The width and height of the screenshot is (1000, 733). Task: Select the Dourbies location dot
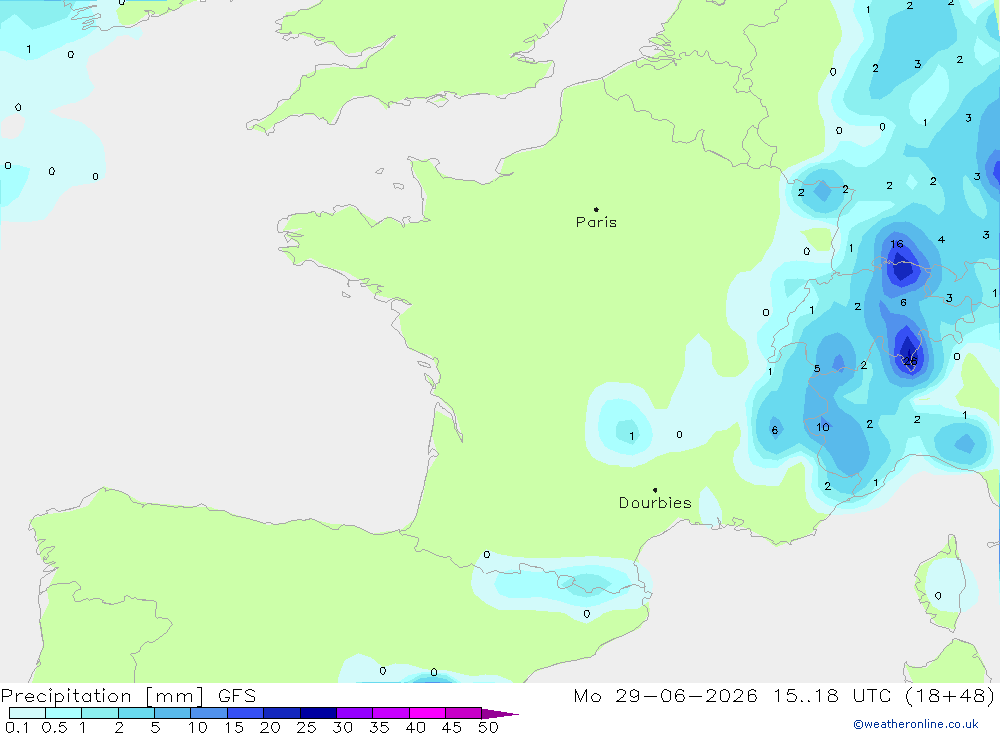tap(655, 490)
